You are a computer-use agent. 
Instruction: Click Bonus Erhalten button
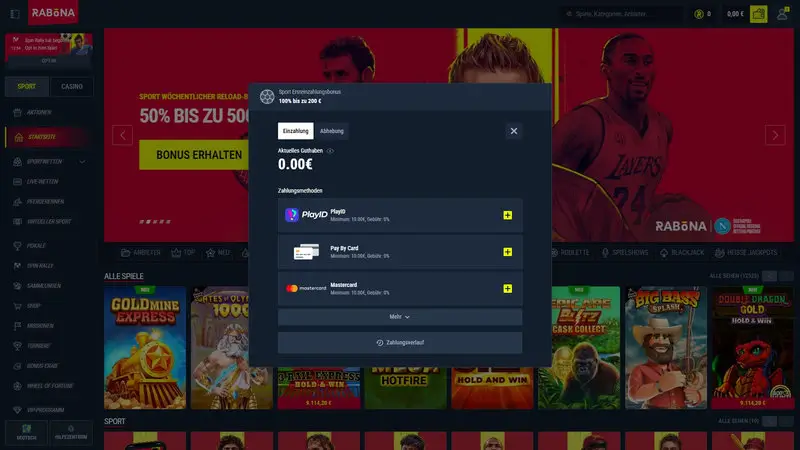[198, 155]
